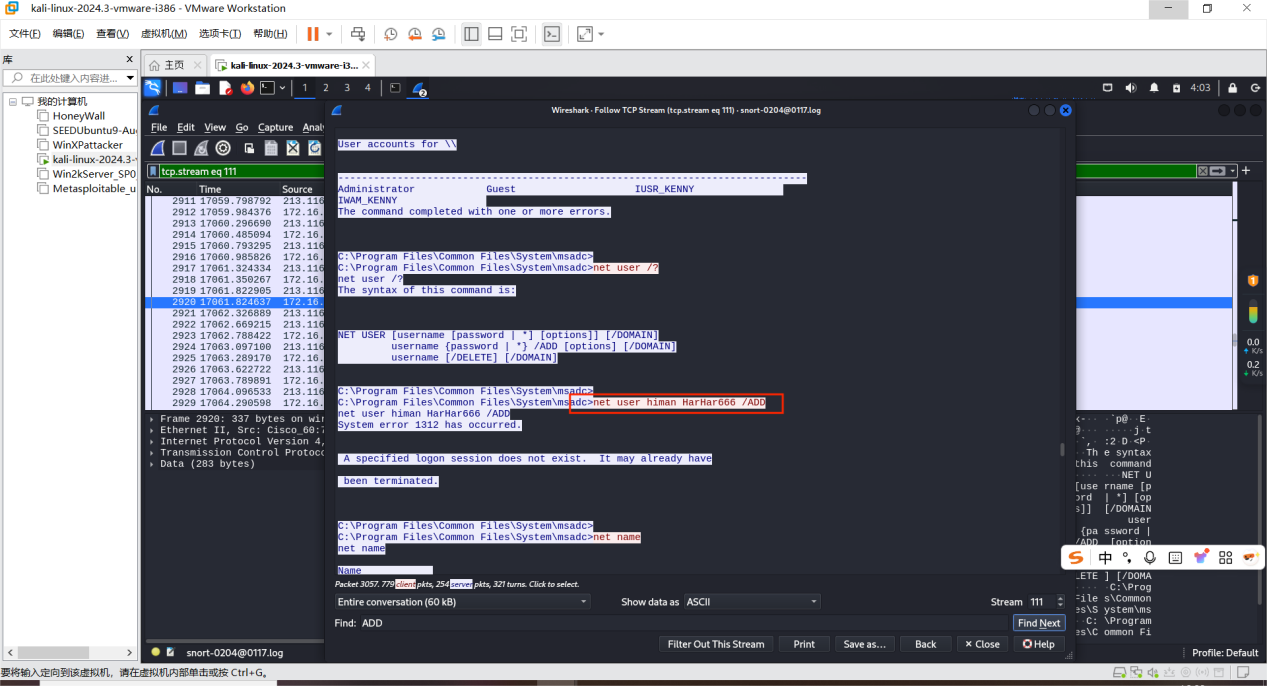Open the snapshot manager icon
This screenshot has width=1267, height=686.
438,34
